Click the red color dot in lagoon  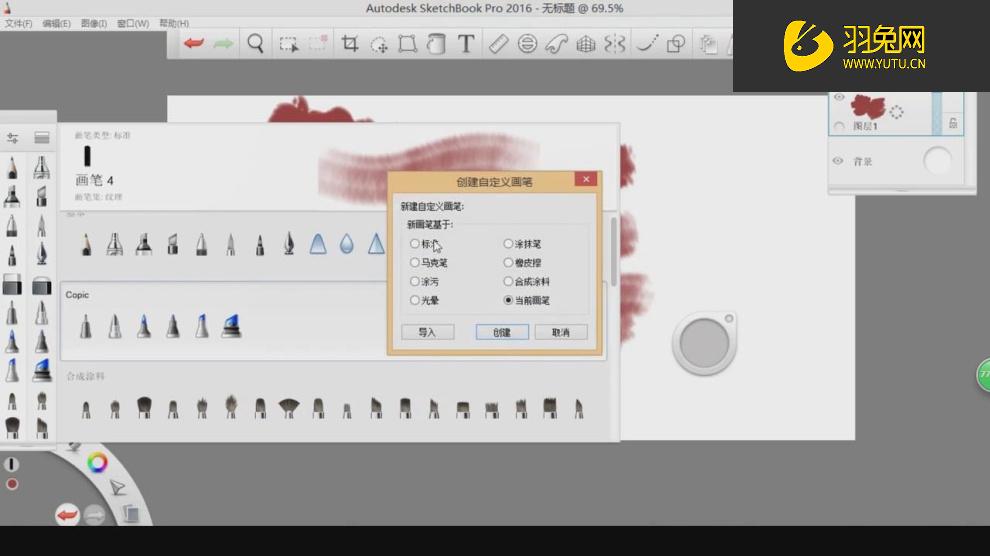tap(12, 484)
